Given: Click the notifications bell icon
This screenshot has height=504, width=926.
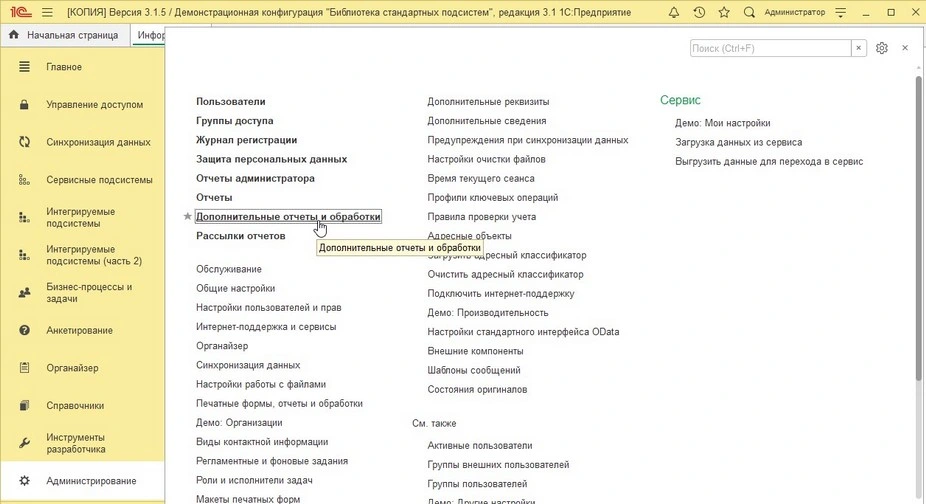Looking at the screenshot, I should click(676, 12).
